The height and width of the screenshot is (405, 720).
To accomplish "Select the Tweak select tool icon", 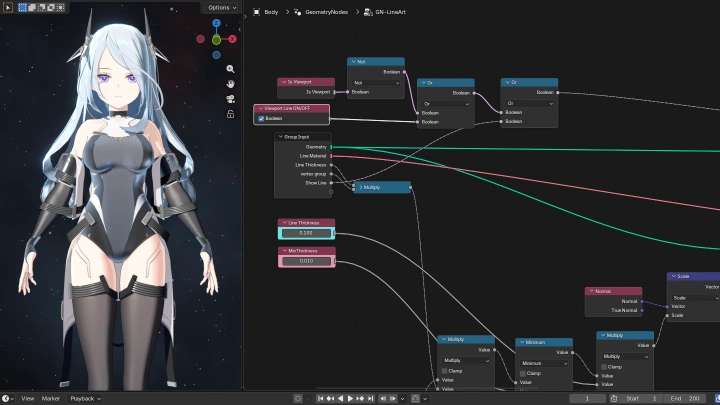I will coord(8,7).
